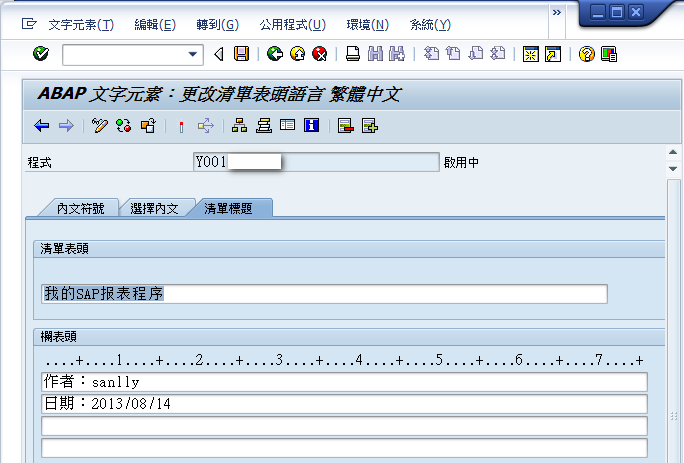Switch to the 內文符號 tab
Screen dimensions: 684x463
click(80, 209)
